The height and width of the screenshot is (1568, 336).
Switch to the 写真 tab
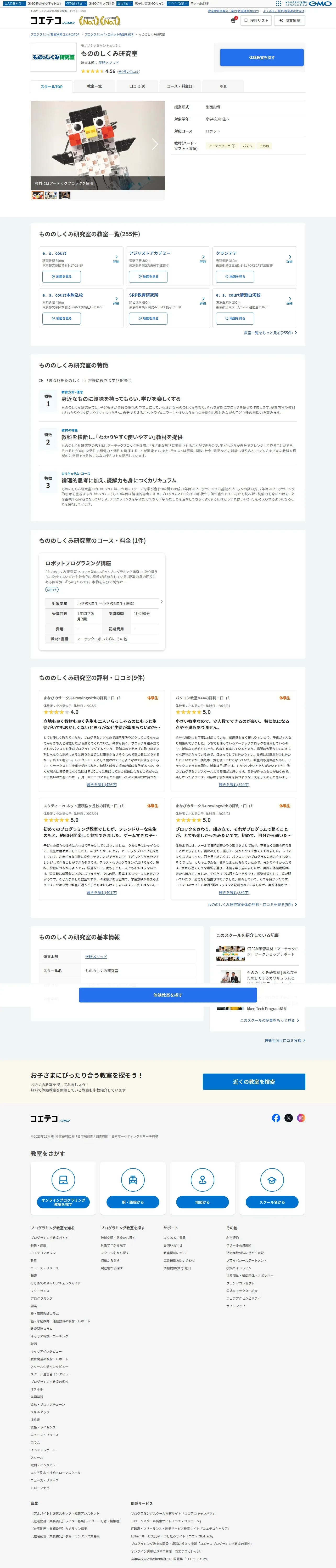(223, 87)
